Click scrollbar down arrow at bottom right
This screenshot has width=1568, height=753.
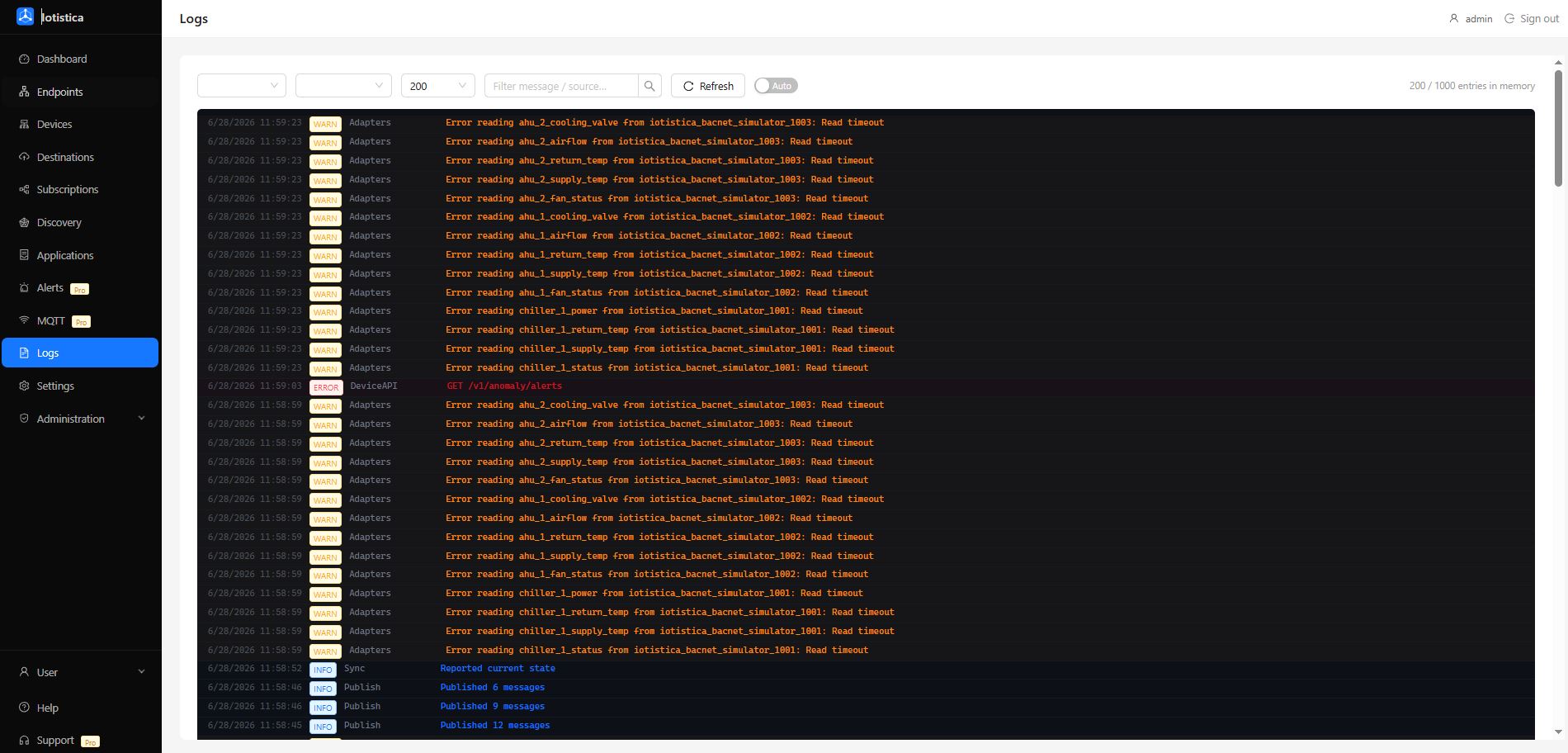coord(1558,732)
